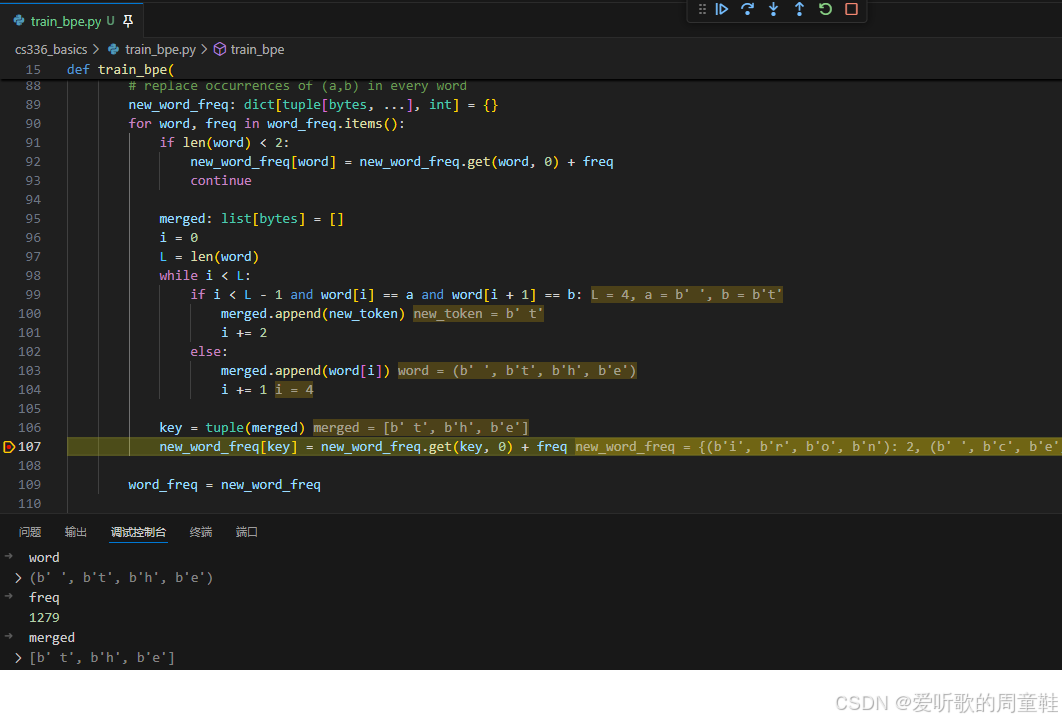Click the pin icon on train_bpe.py tab
This screenshot has height=720, width=1062.
pyautogui.click(x=128, y=21)
